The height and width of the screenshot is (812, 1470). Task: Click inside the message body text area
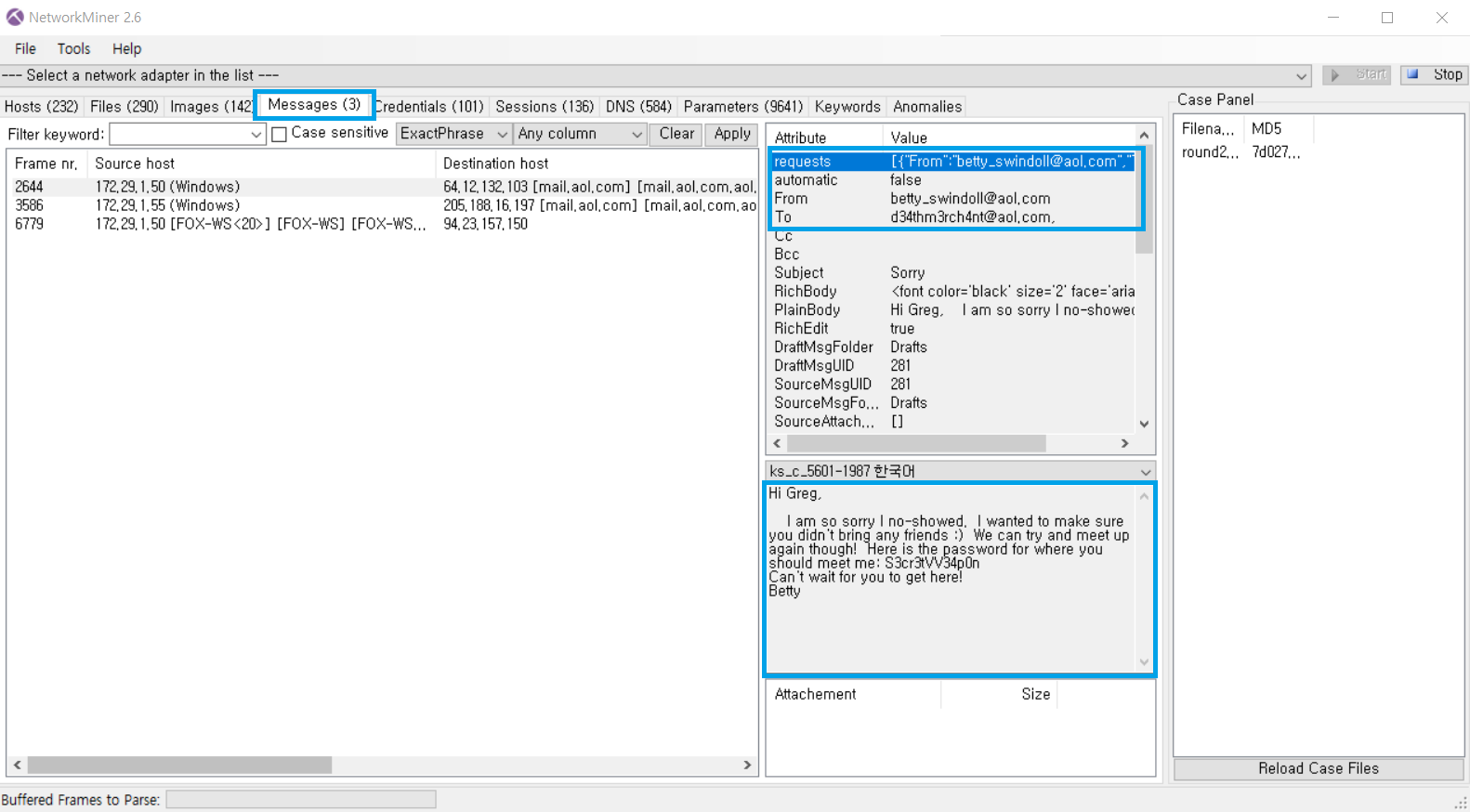click(x=952, y=579)
